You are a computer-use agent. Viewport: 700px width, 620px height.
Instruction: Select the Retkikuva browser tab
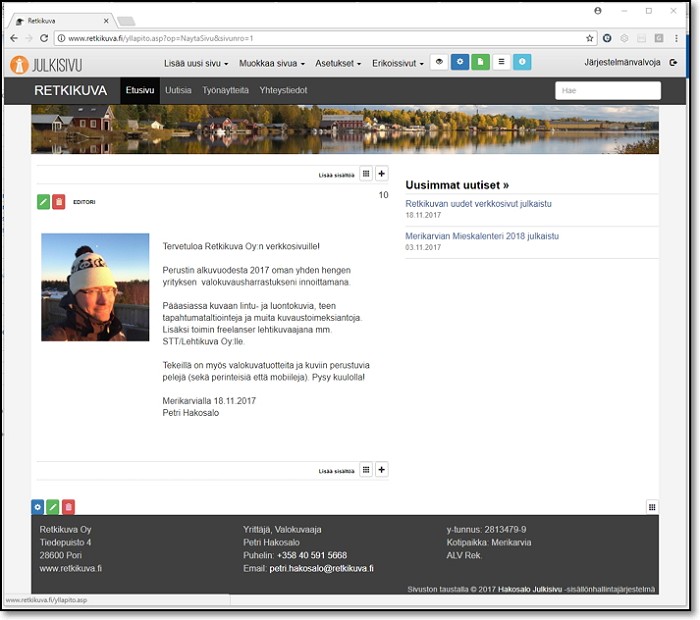[60, 21]
